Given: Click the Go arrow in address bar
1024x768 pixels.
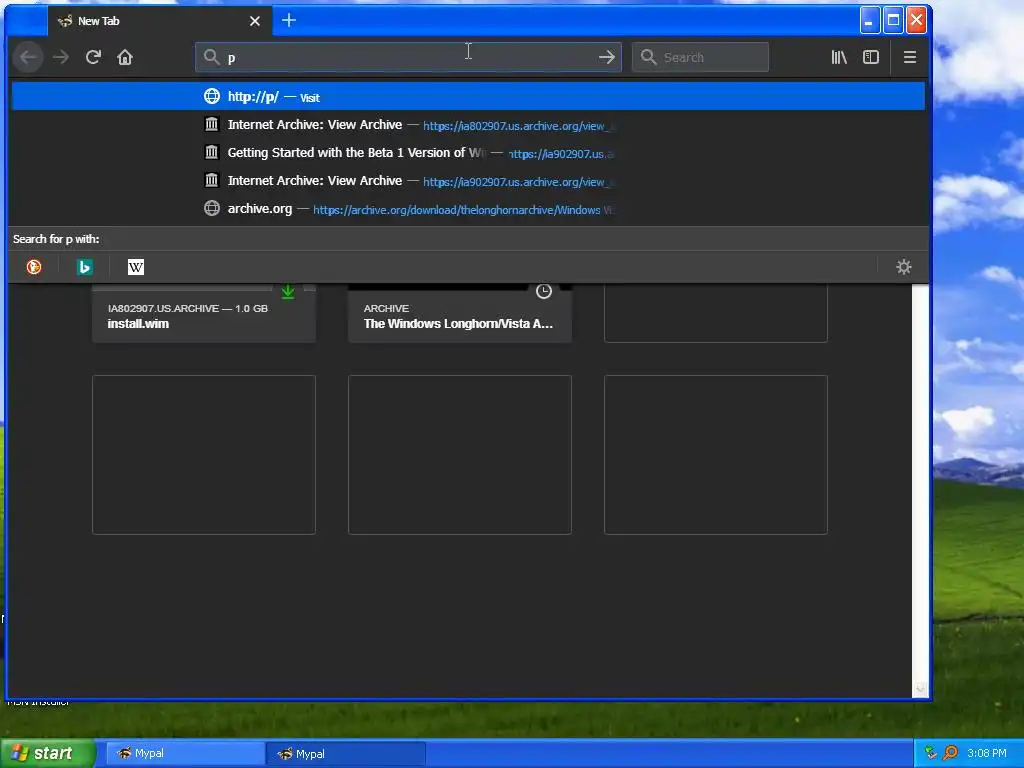Looking at the screenshot, I should 607,57.
